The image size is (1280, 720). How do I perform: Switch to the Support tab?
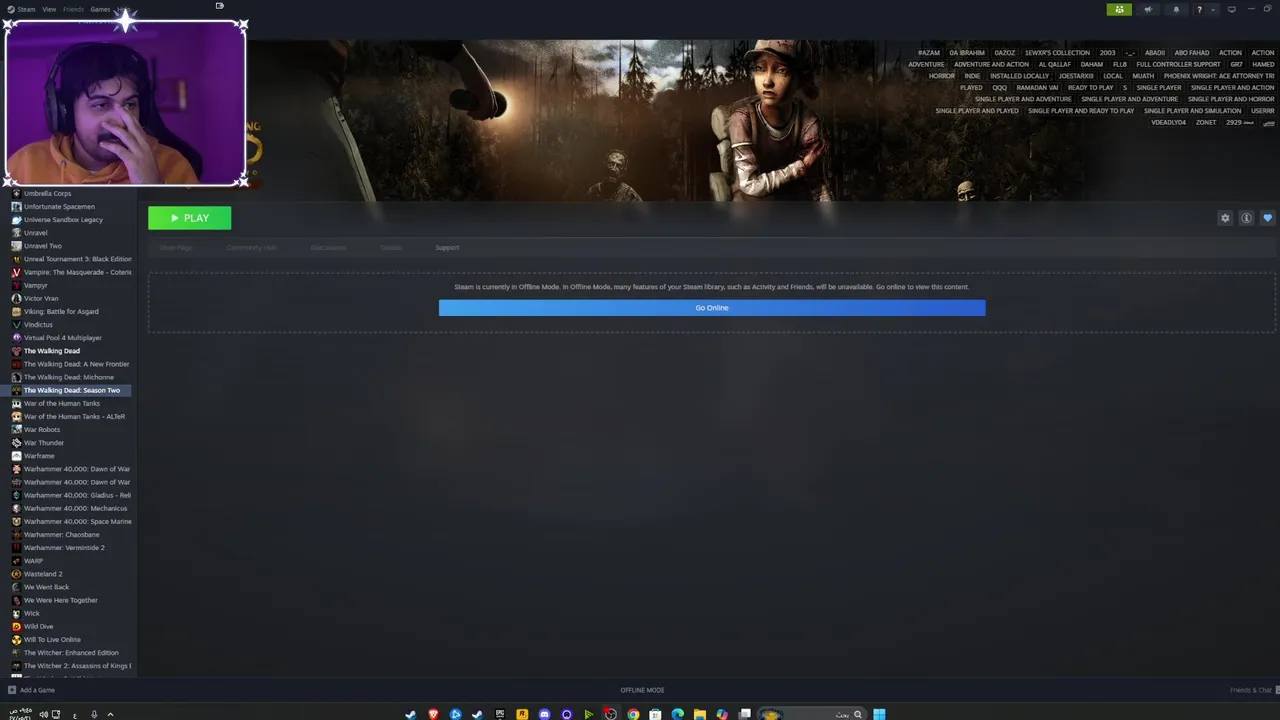tap(447, 248)
